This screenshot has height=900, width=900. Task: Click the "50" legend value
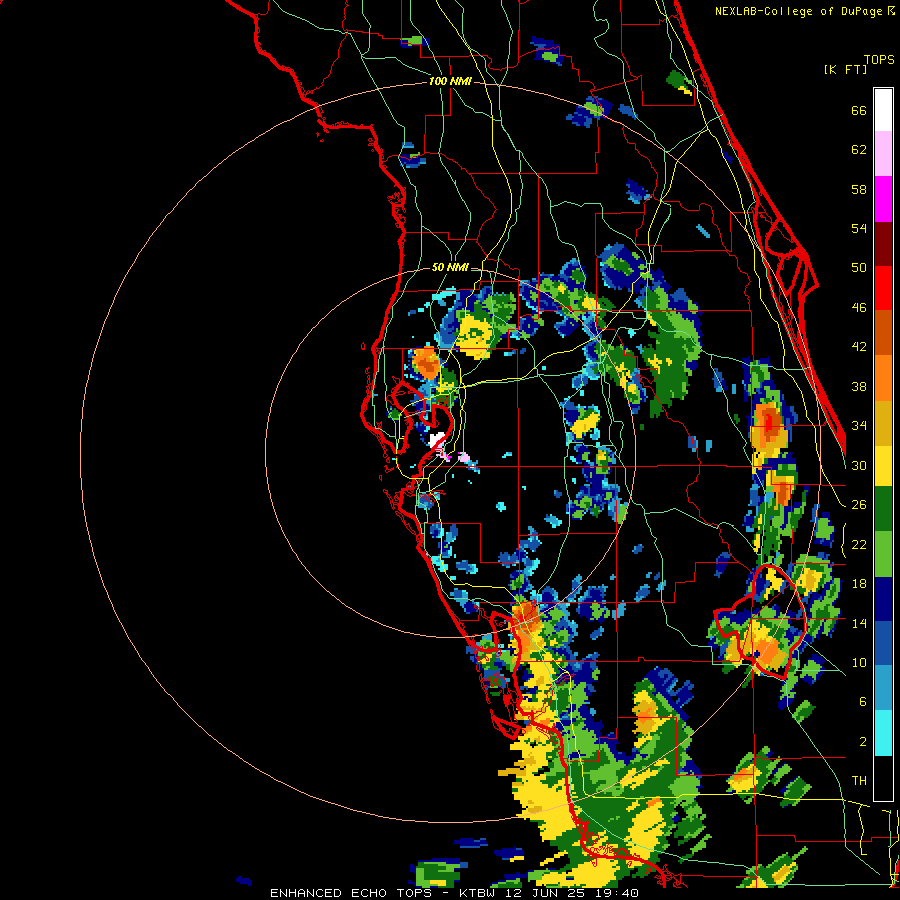[x=859, y=268]
